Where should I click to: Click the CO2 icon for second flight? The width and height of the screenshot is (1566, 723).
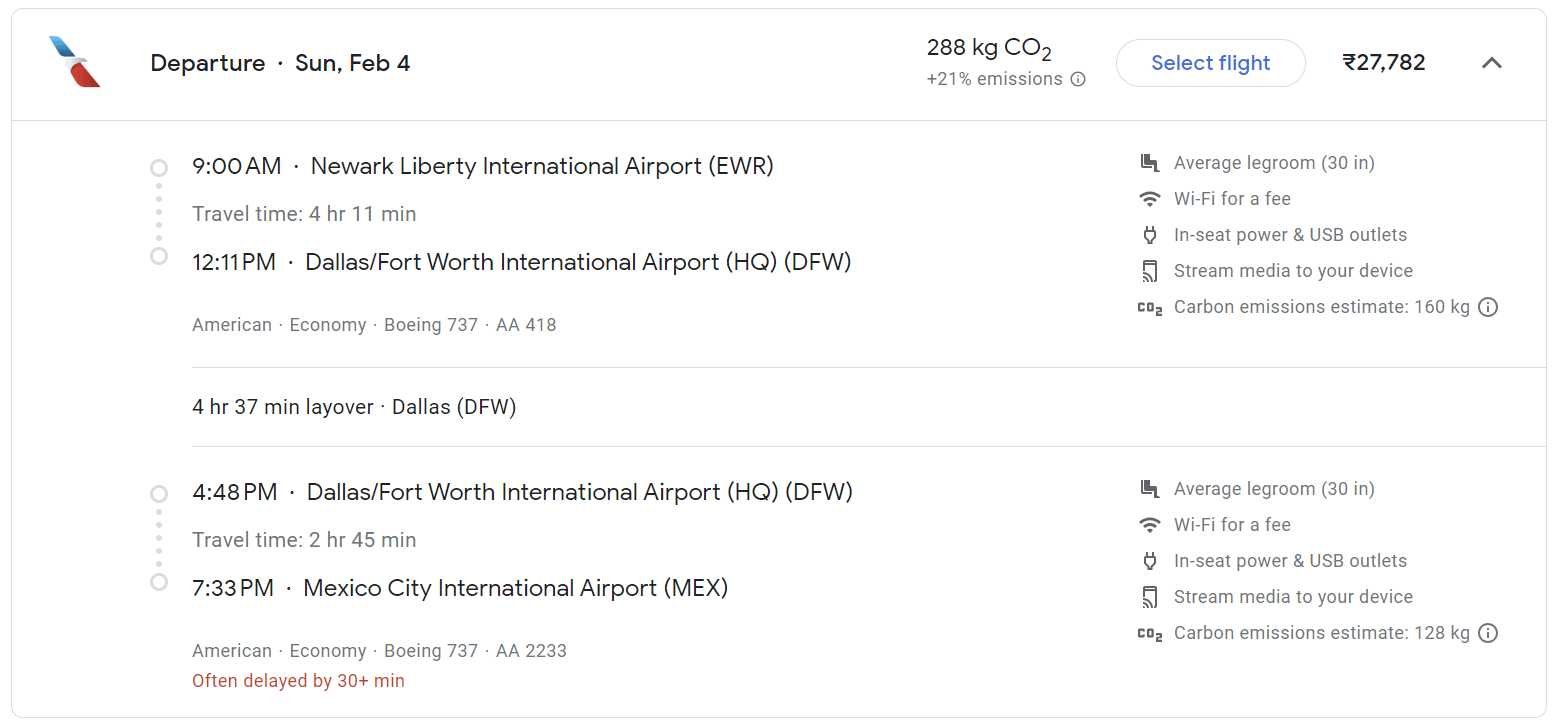pyautogui.click(x=1150, y=634)
